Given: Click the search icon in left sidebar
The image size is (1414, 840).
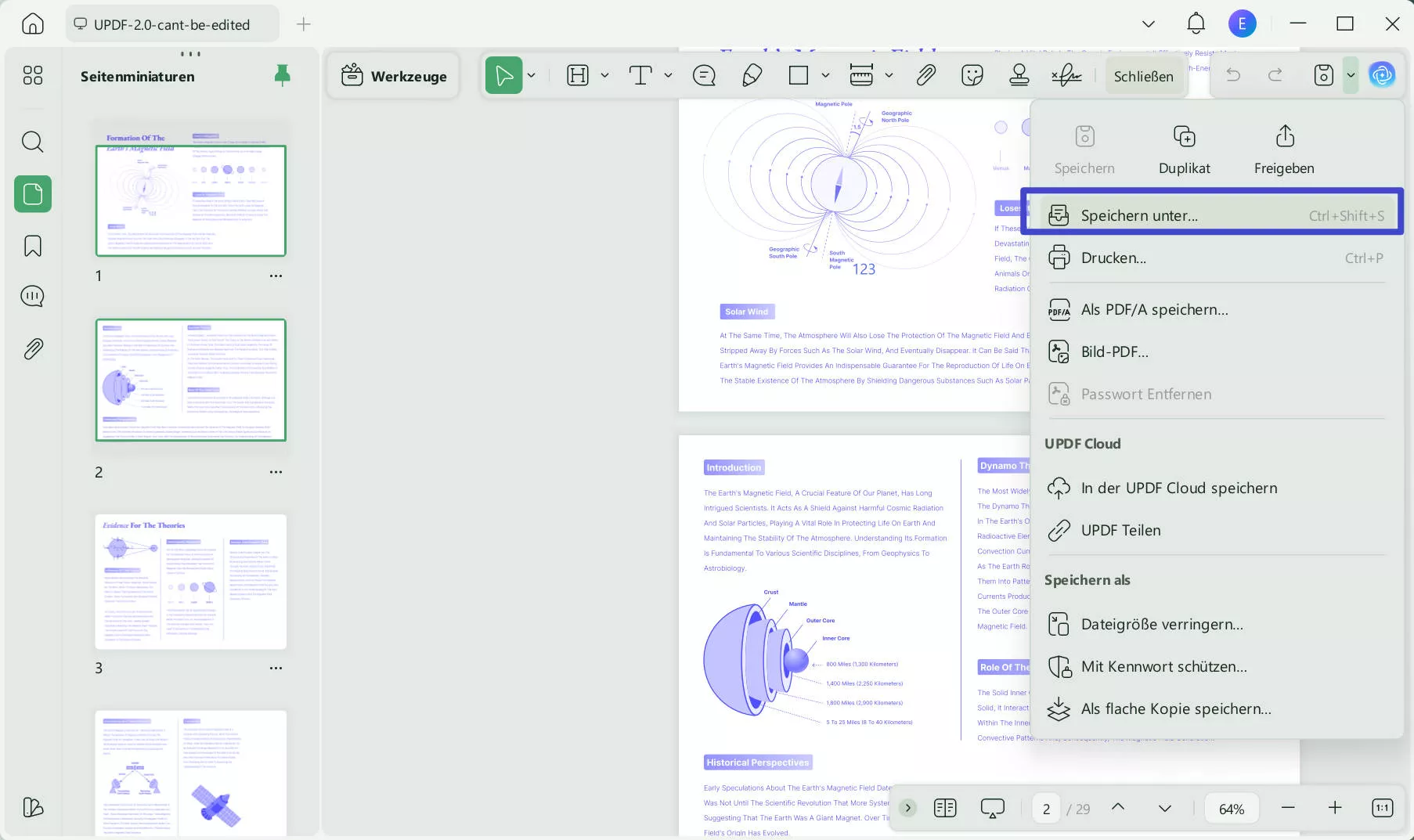Looking at the screenshot, I should click(x=32, y=142).
